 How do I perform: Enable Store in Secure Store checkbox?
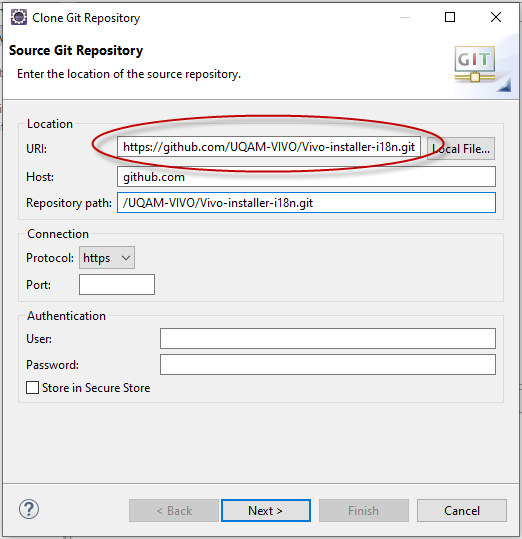tap(32, 388)
